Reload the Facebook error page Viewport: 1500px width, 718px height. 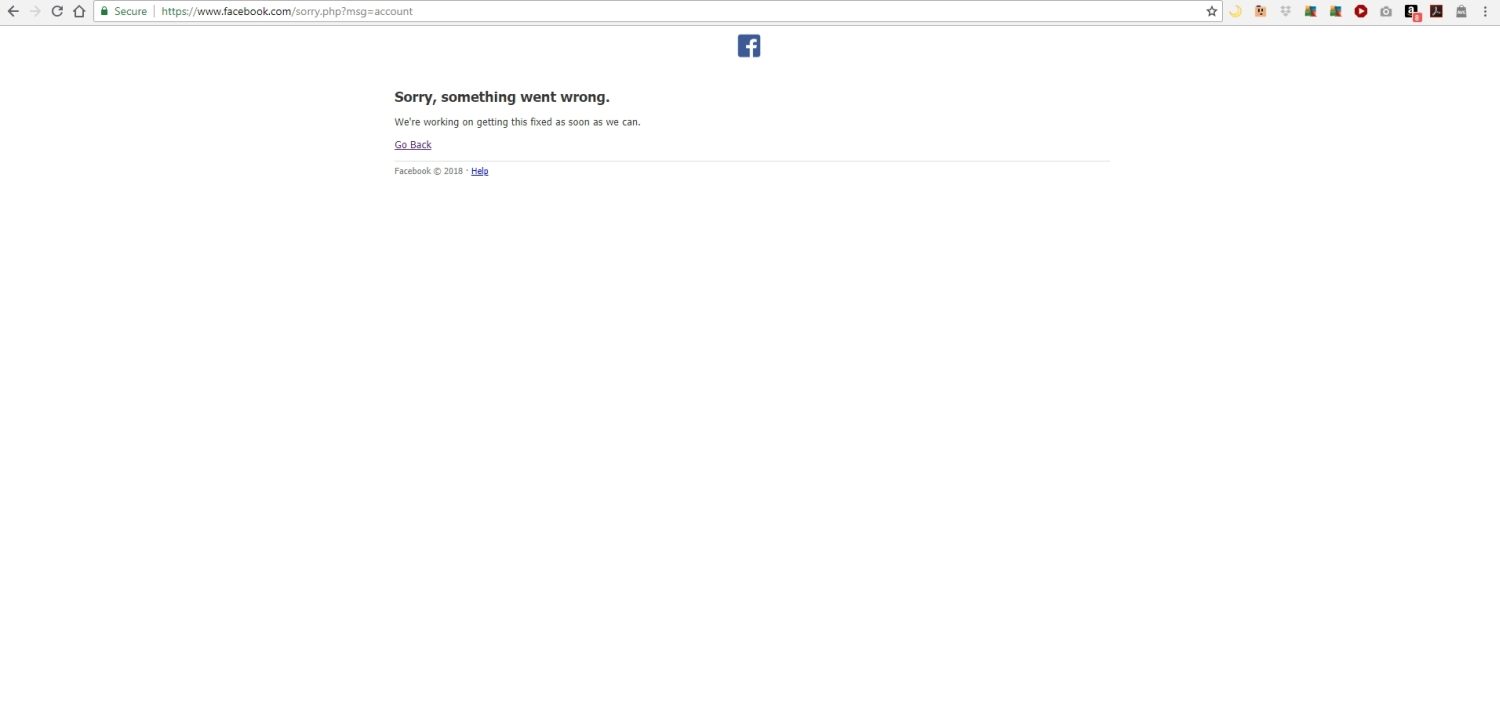coord(57,11)
